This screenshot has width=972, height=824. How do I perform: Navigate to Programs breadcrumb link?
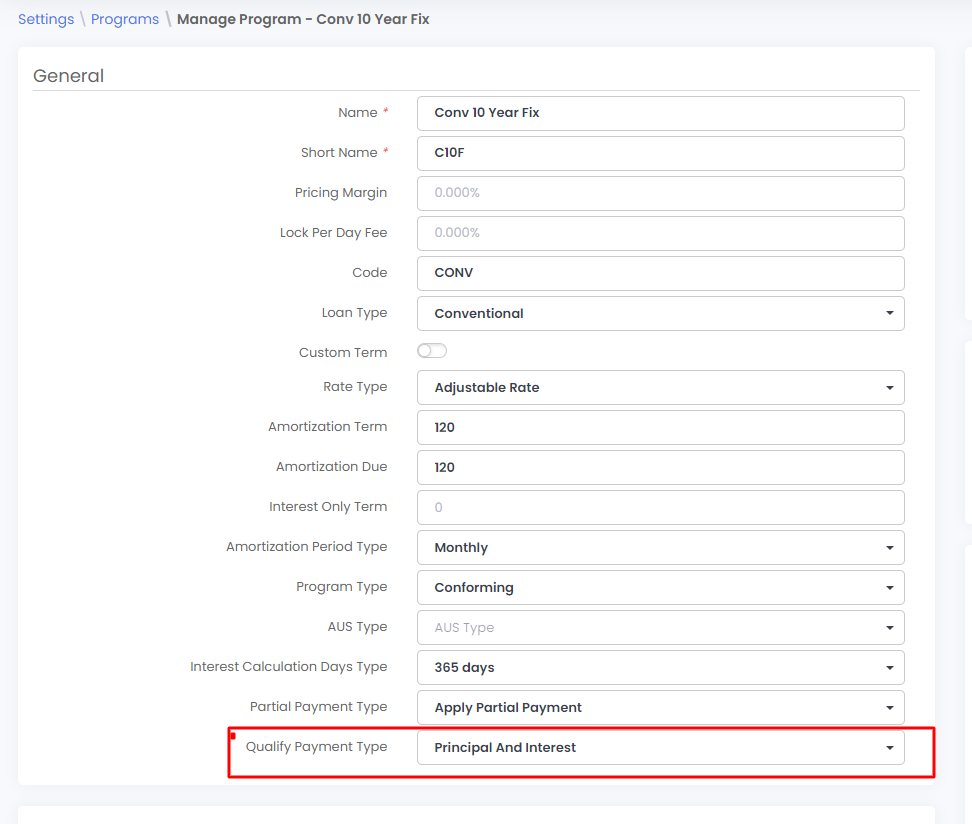pyautogui.click(x=125, y=19)
